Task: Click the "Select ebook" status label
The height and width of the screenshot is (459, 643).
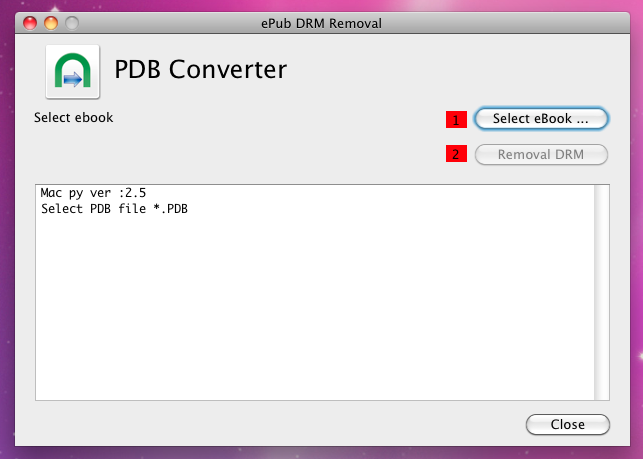Action: pos(74,118)
